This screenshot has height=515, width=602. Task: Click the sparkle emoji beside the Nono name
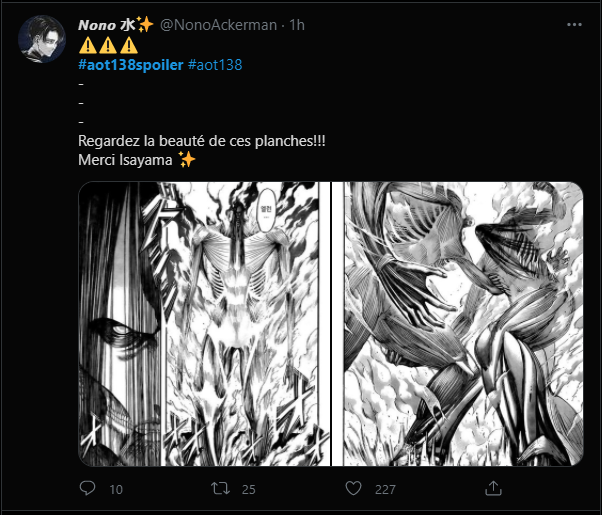click(145, 24)
